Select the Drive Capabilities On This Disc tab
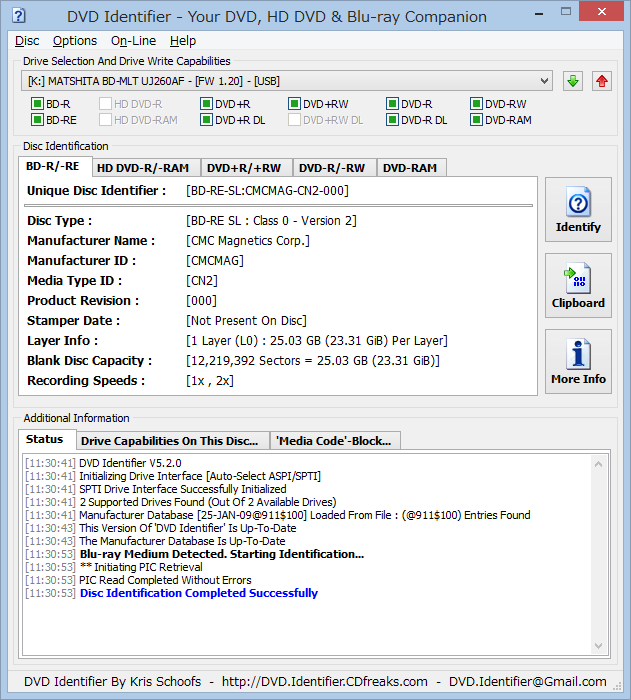631x700 pixels. tap(170, 440)
